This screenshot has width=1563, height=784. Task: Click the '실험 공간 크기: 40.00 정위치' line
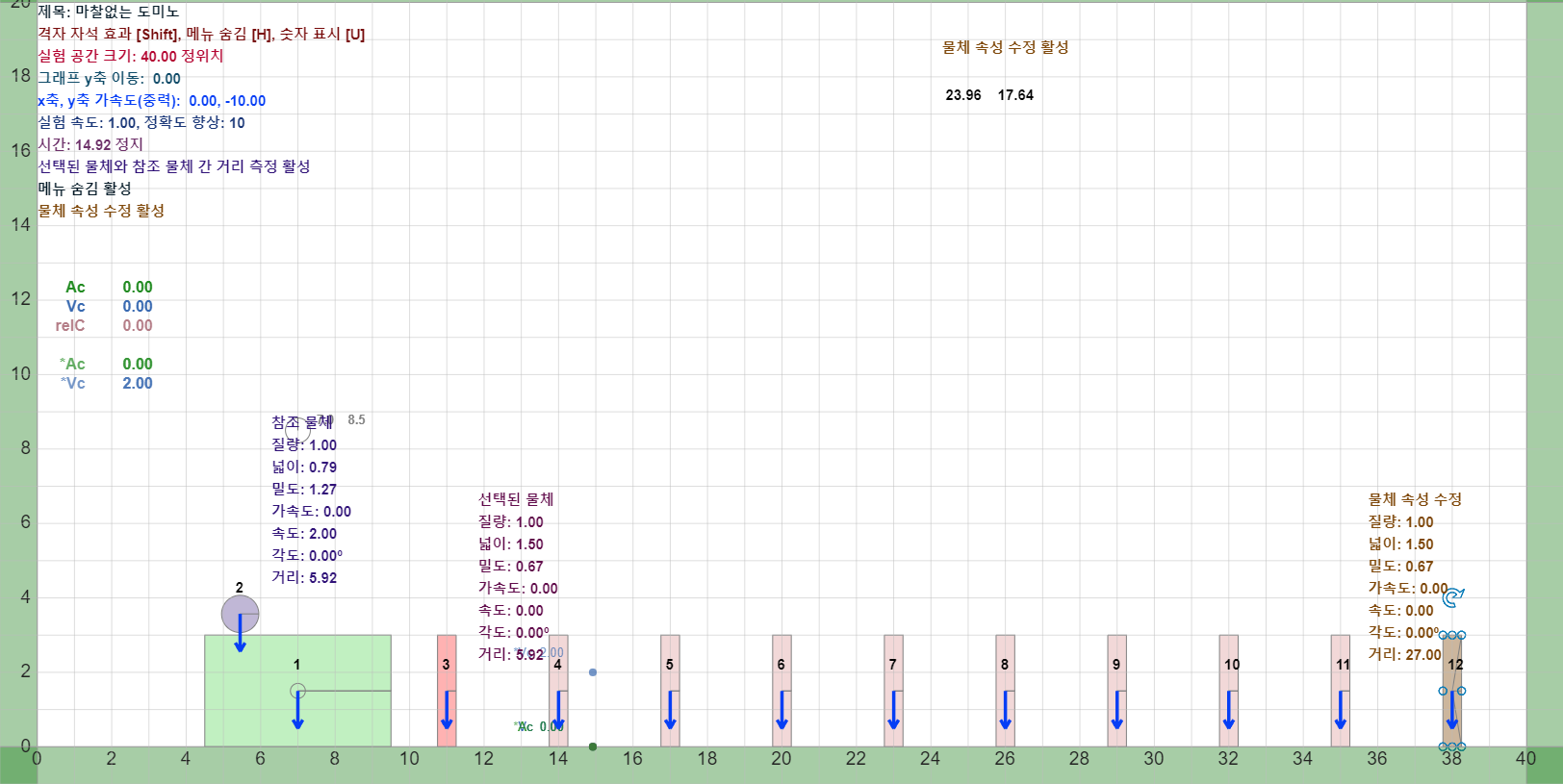click(x=131, y=56)
